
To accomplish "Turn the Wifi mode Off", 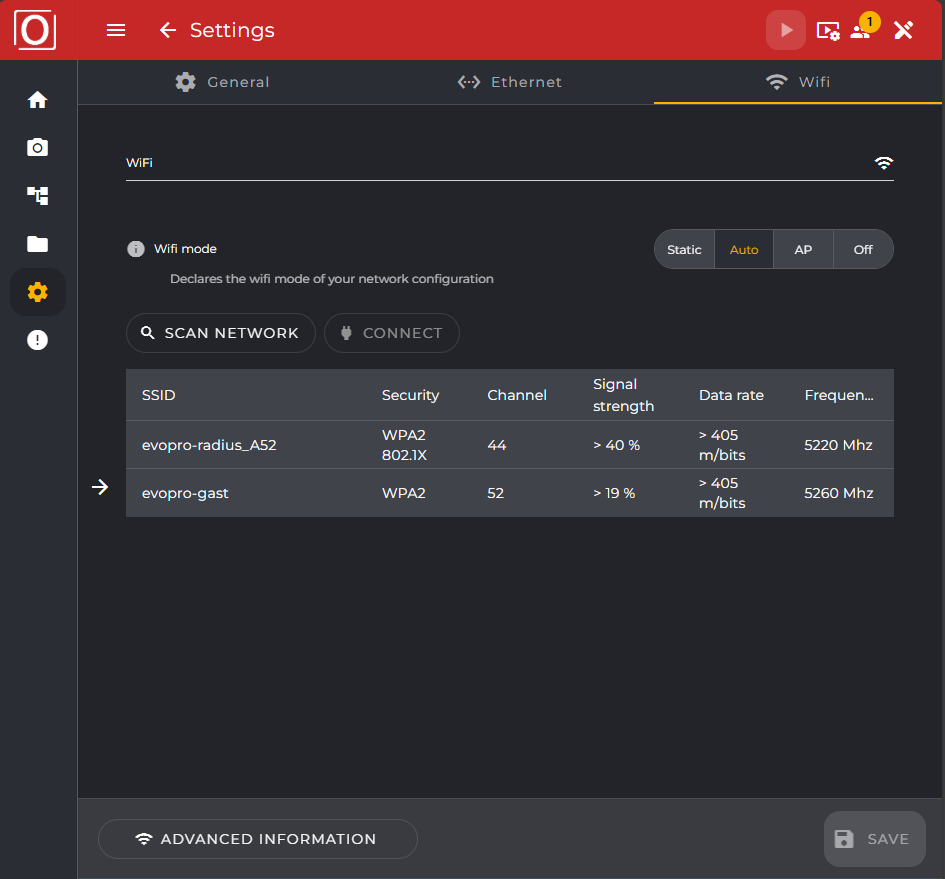I will tap(862, 249).
